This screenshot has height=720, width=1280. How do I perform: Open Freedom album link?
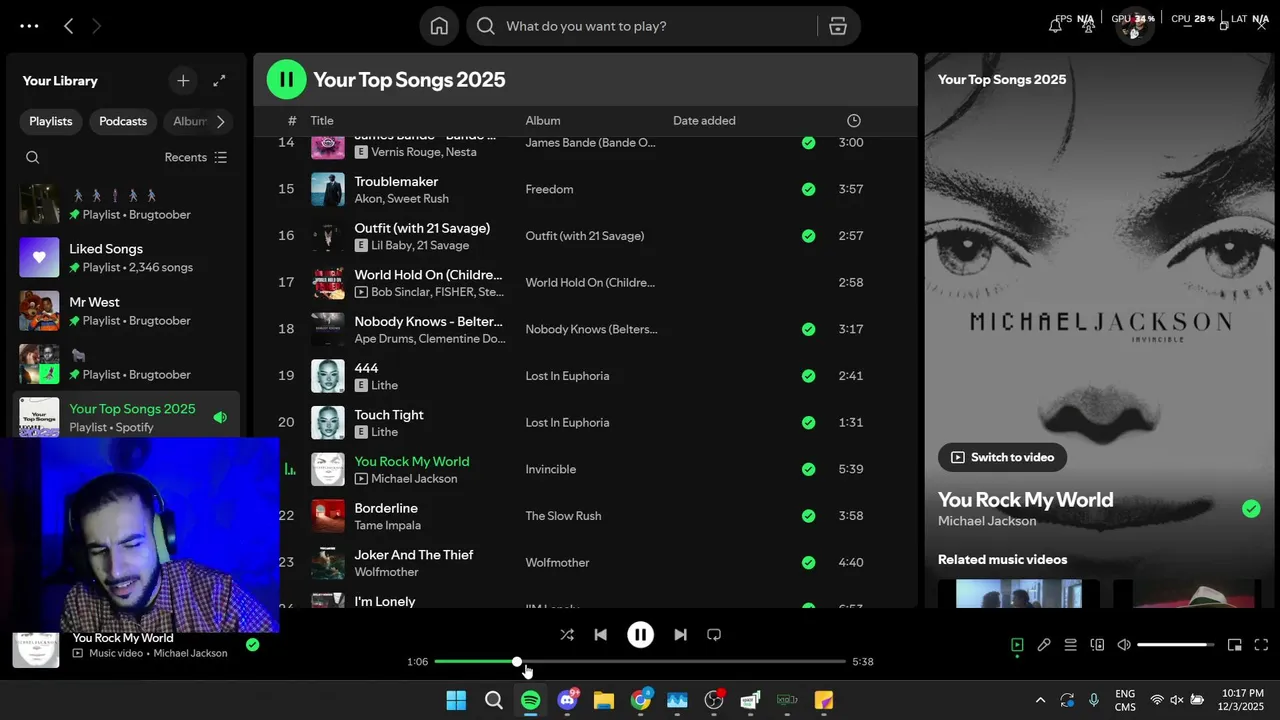[x=549, y=189]
